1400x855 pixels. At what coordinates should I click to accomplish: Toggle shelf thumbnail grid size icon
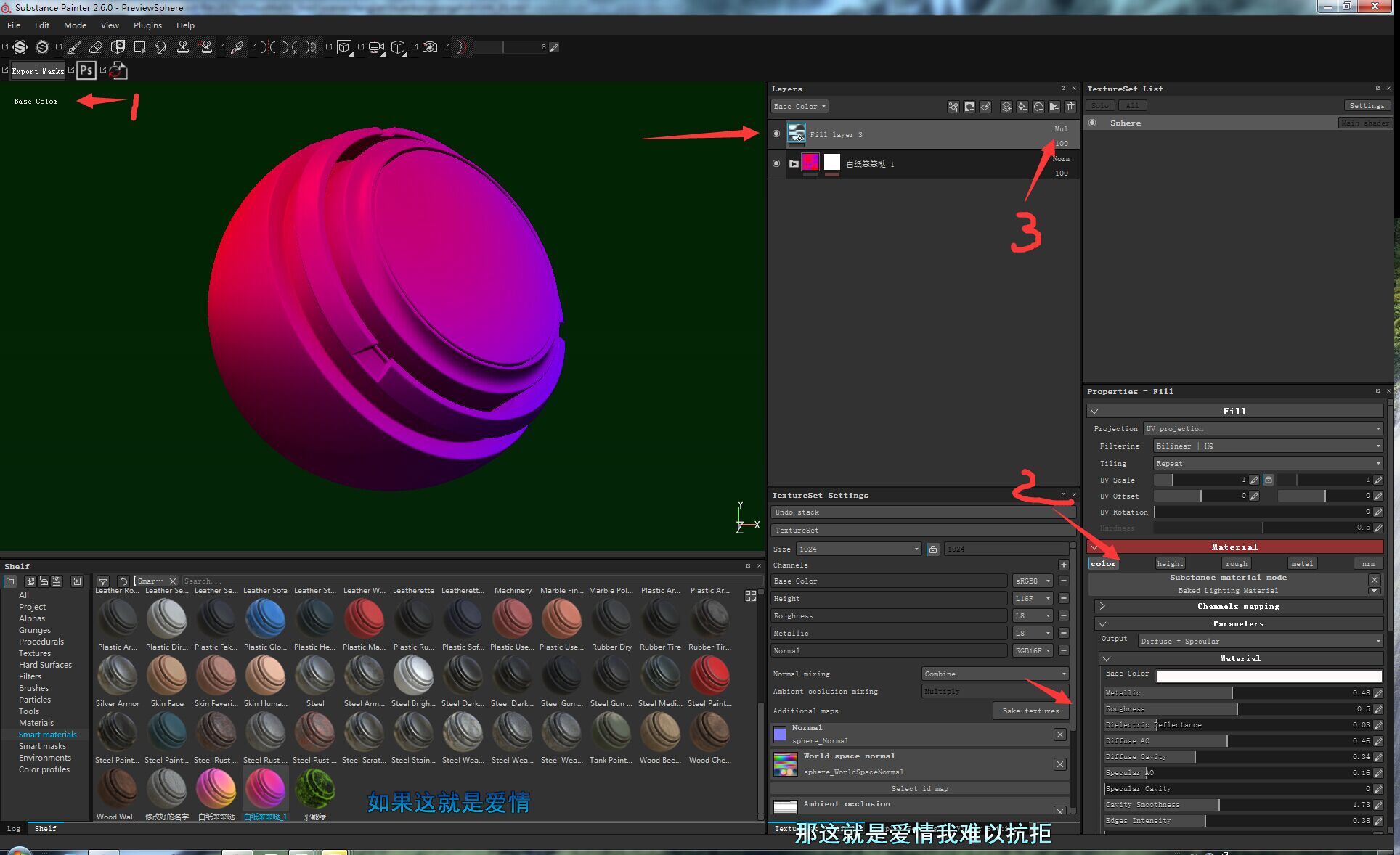[751, 596]
